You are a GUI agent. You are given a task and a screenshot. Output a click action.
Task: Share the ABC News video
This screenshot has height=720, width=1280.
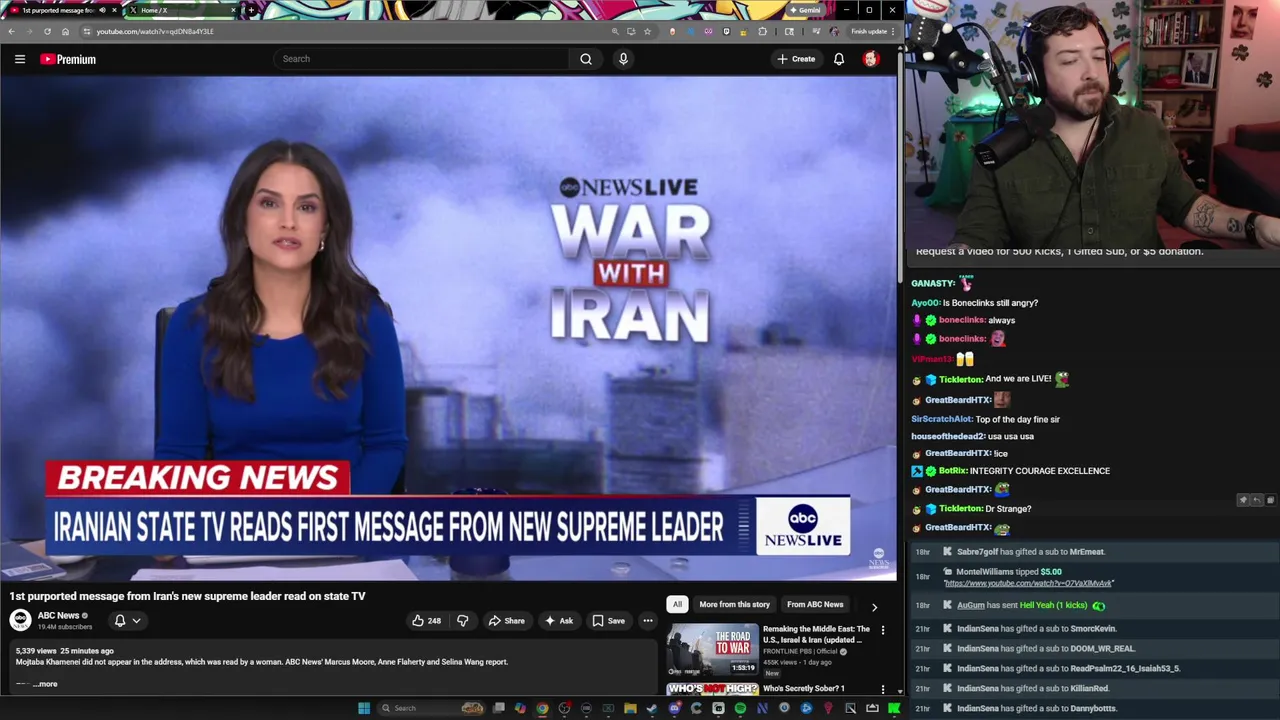pos(506,621)
